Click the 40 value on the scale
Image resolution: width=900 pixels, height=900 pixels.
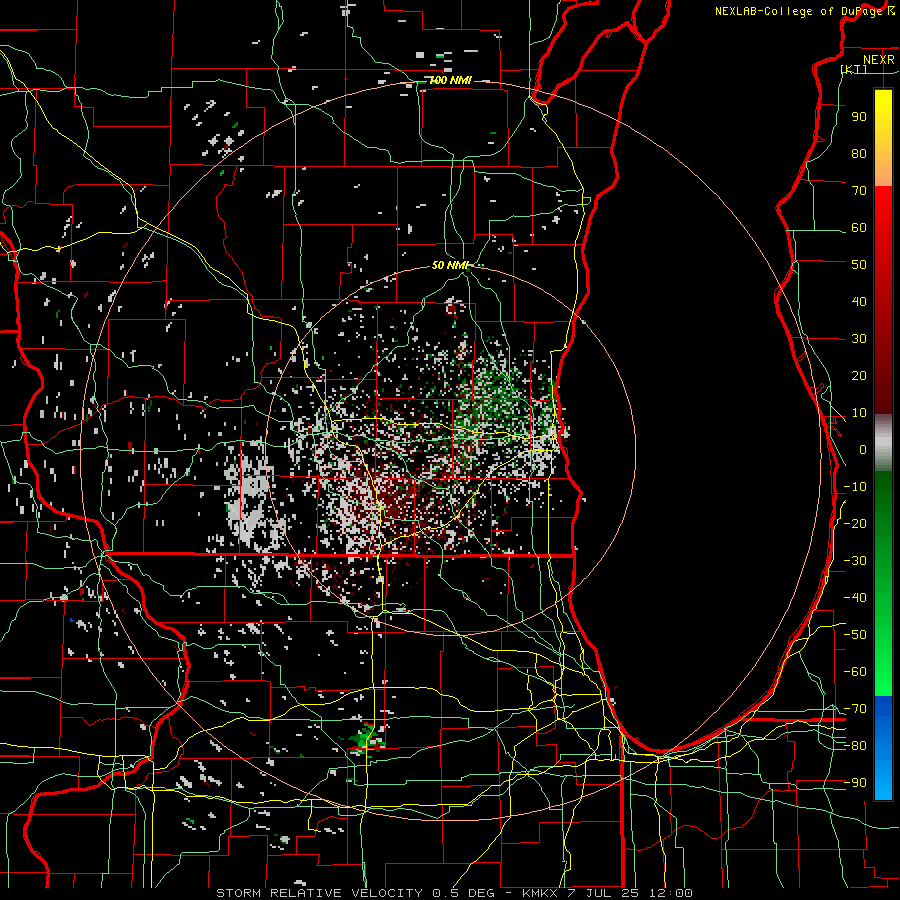pos(859,302)
